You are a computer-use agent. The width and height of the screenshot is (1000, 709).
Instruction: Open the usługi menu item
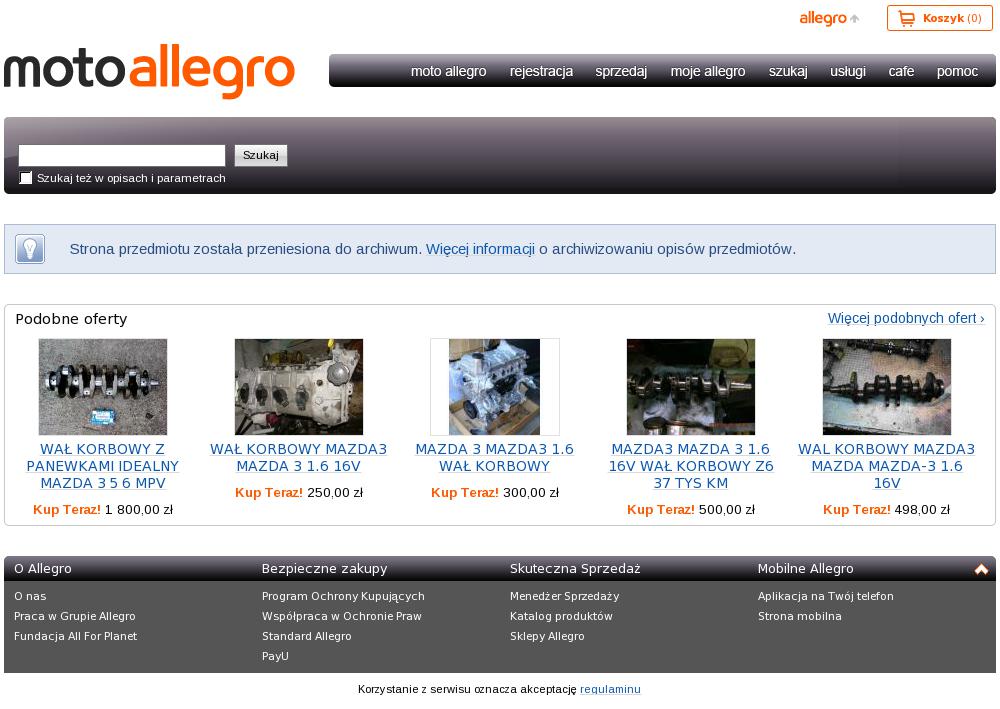(x=848, y=71)
